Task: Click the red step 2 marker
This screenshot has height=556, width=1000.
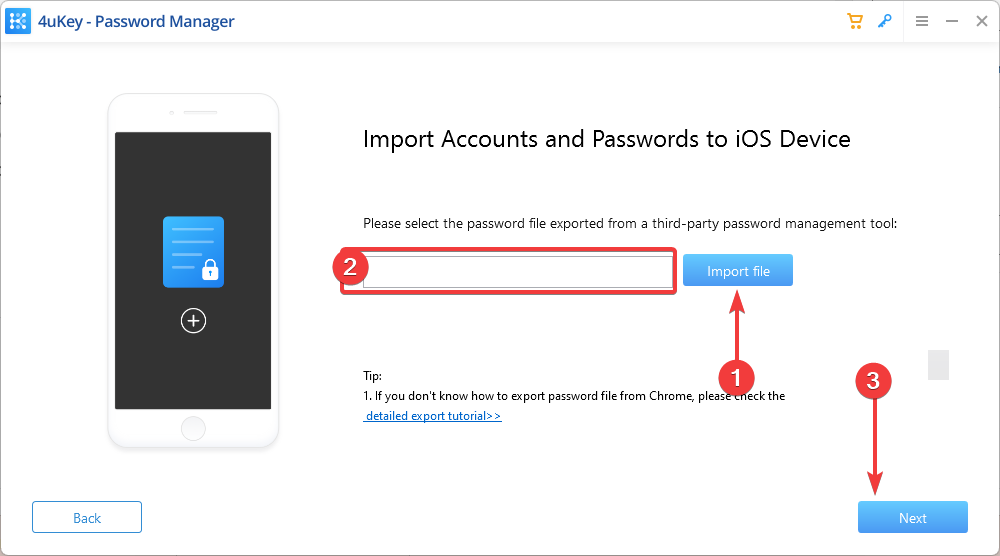Action: (x=350, y=267)
